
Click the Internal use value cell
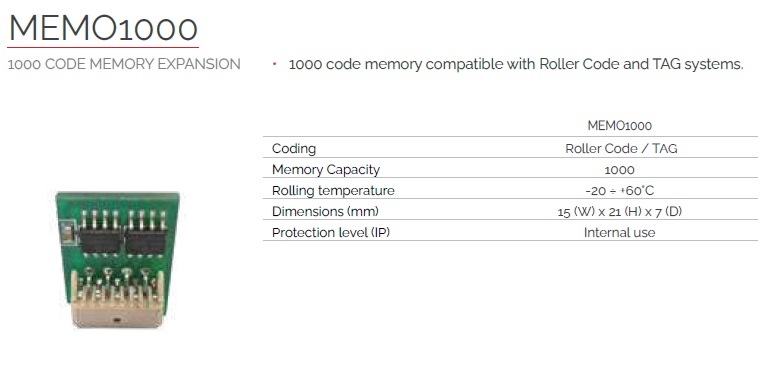click(x=619, y=232)
